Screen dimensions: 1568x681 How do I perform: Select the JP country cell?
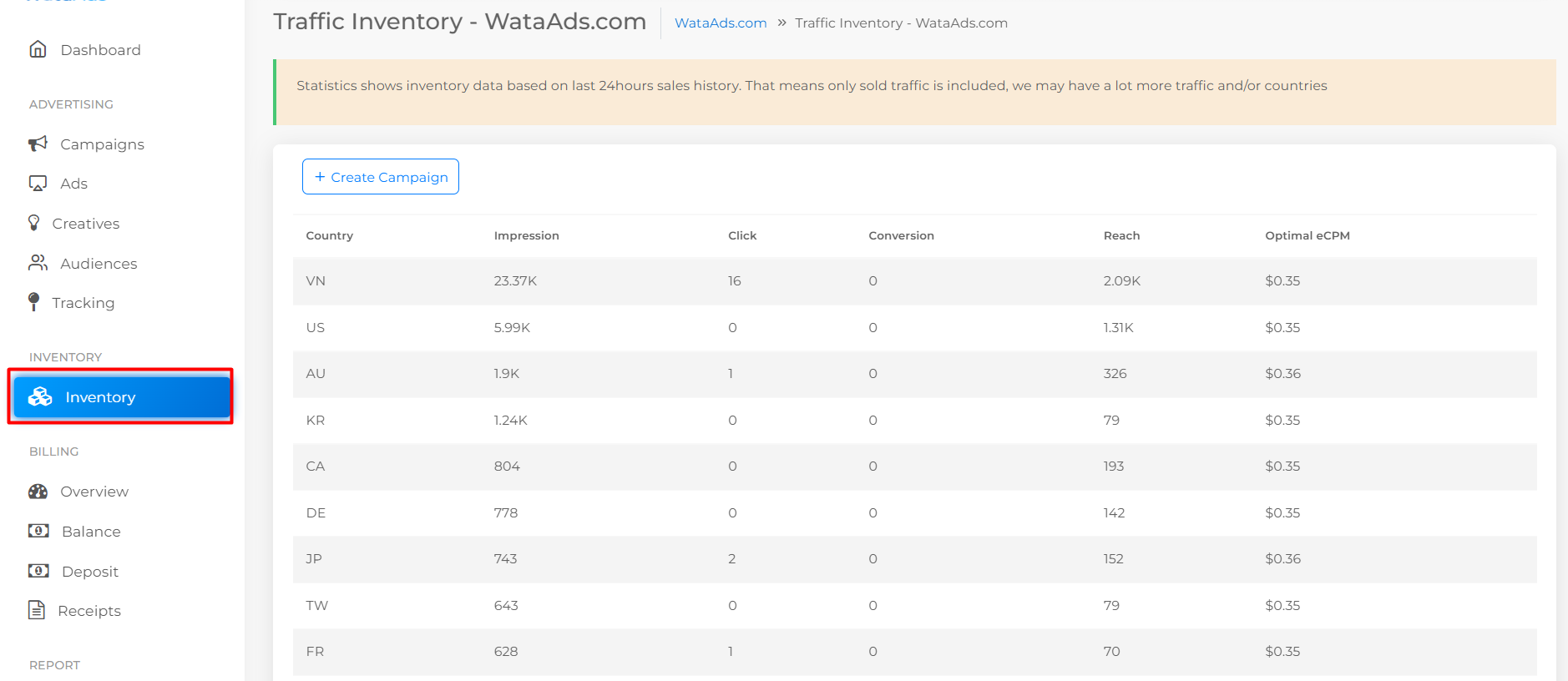click(x=314, y=559)
